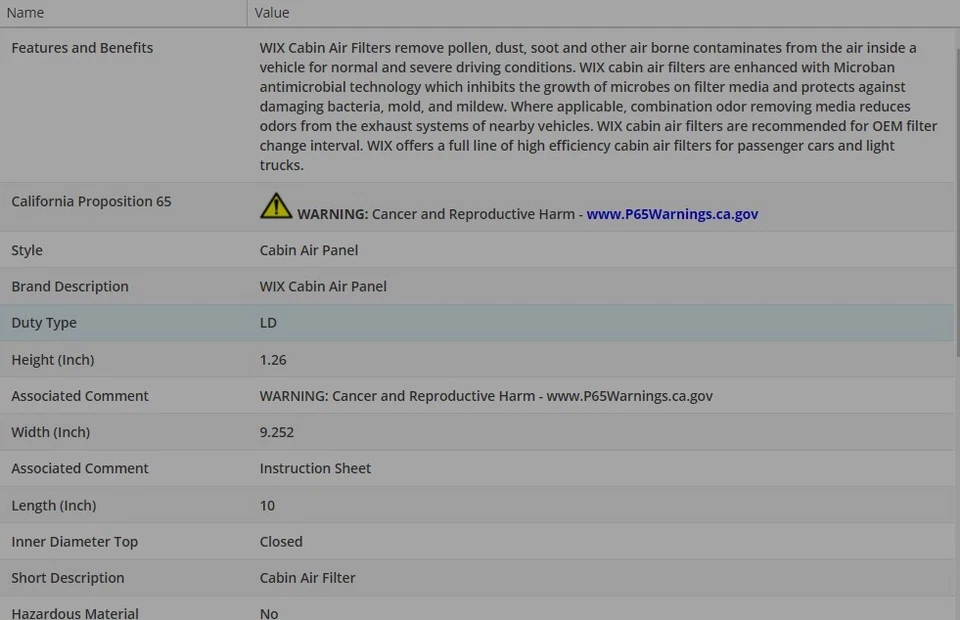
Task: Click the Instruction Sheet comment value
Action: (315, 468)
